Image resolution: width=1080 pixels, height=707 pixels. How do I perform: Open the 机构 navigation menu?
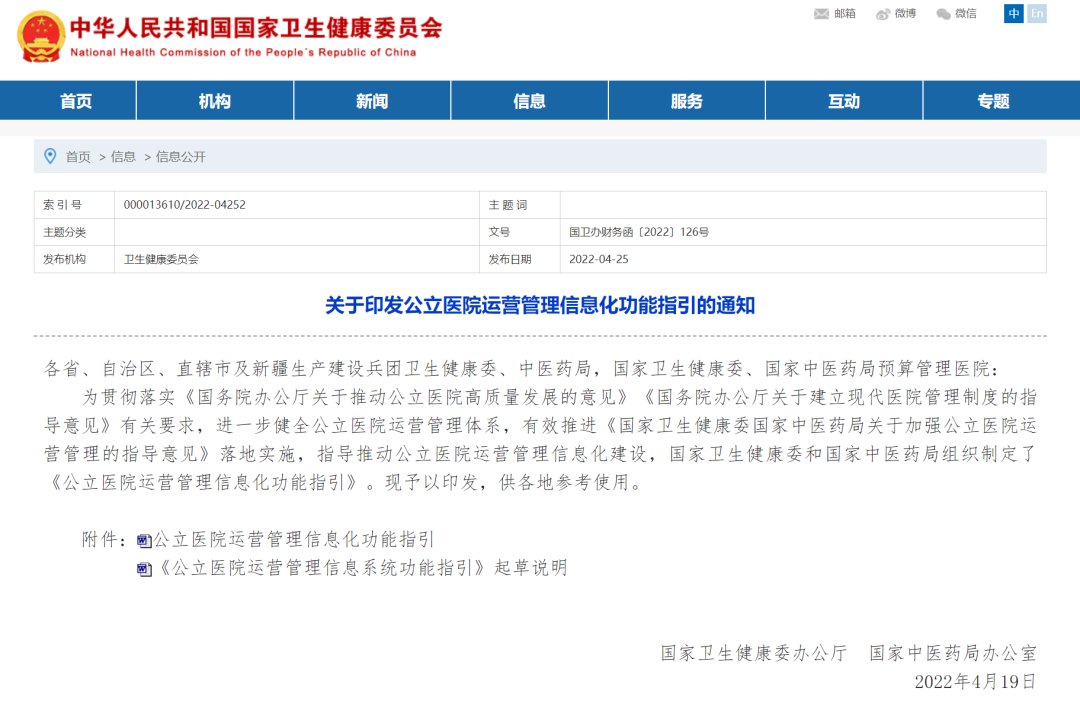pos(215,101)
